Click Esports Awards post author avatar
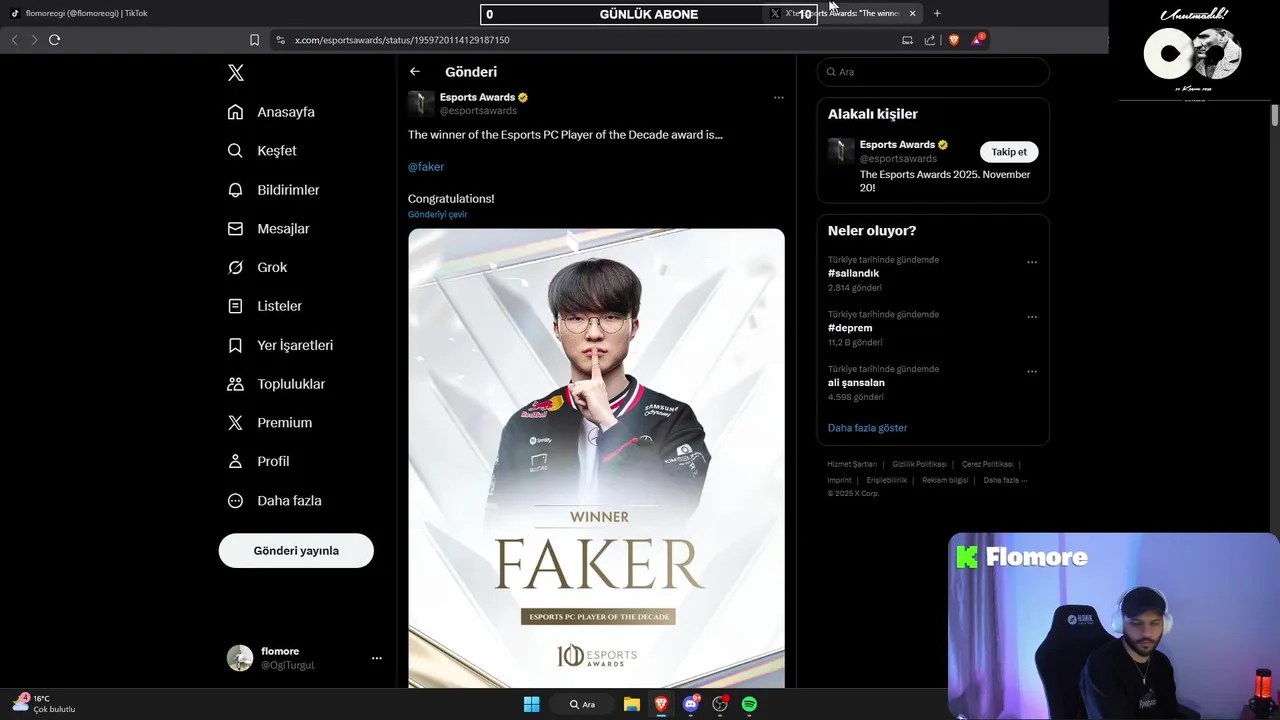This screenshot has width=1280, height=720. (421, 103)
